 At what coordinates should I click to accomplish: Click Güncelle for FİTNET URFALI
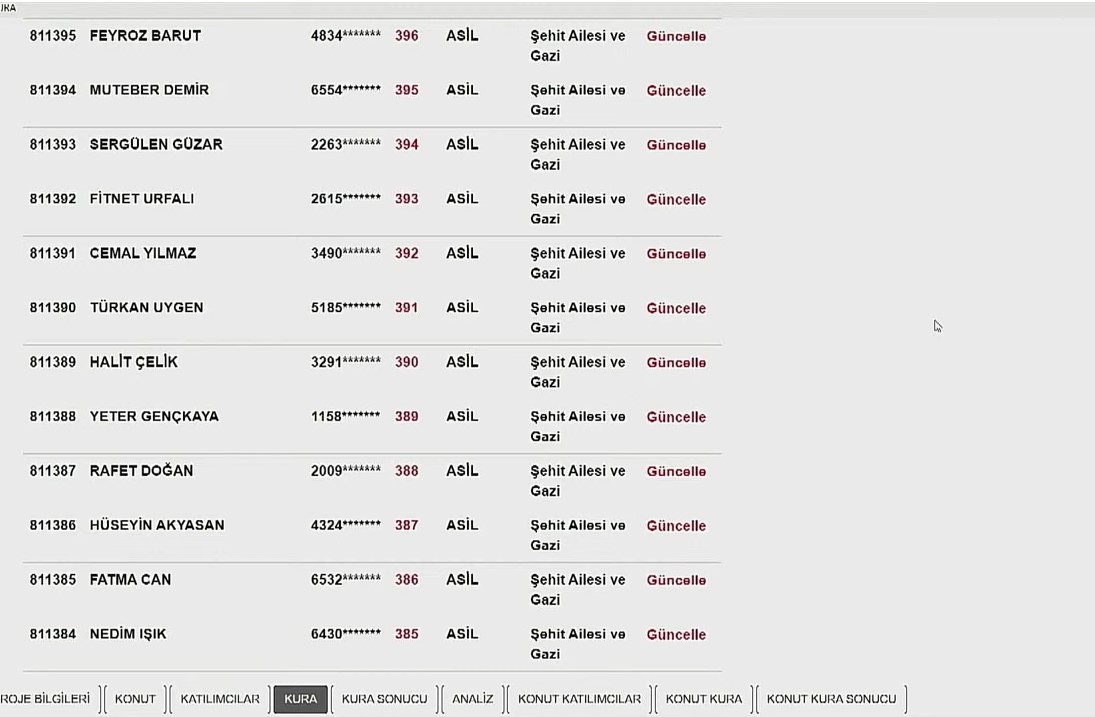(x=676, y=200)
